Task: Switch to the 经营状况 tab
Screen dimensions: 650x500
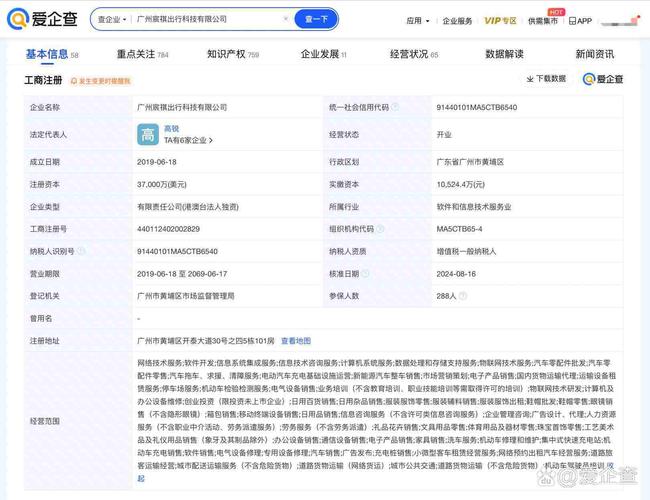Action: [414, 54]
